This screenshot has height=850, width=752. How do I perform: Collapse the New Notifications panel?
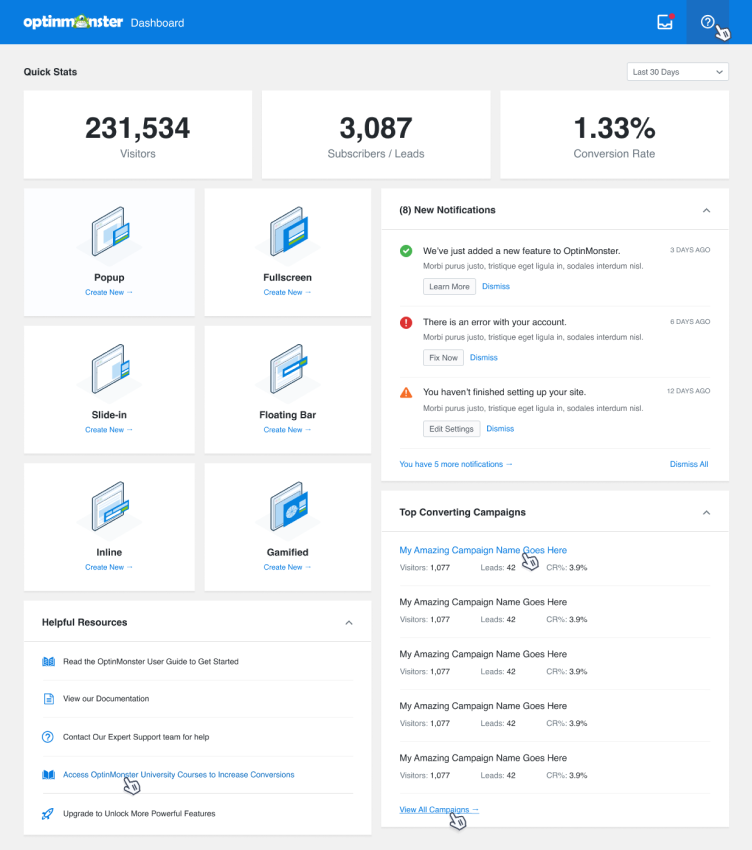(706, 211)
